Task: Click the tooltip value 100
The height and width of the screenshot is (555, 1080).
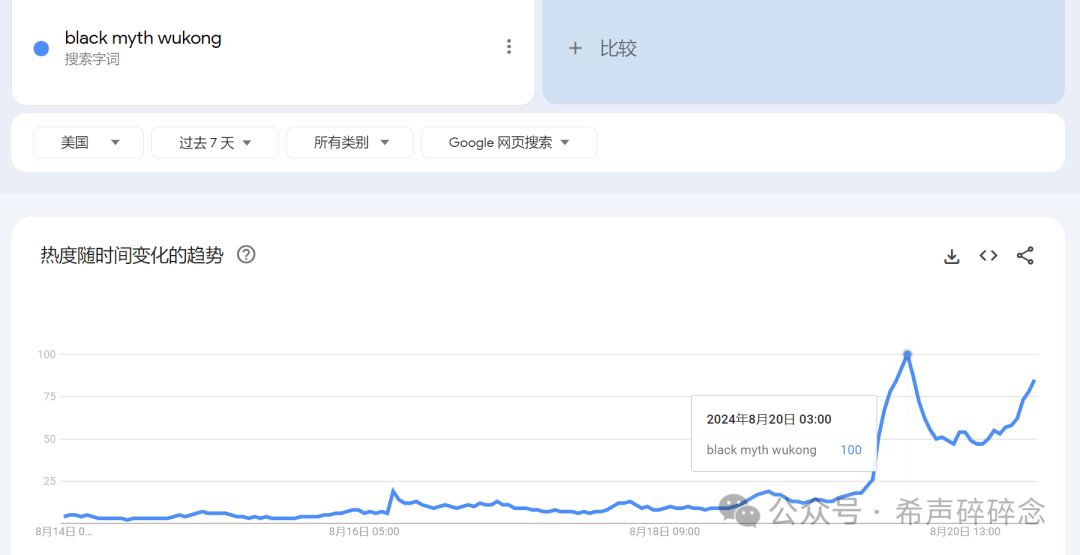Action: (x=851, y=450)
